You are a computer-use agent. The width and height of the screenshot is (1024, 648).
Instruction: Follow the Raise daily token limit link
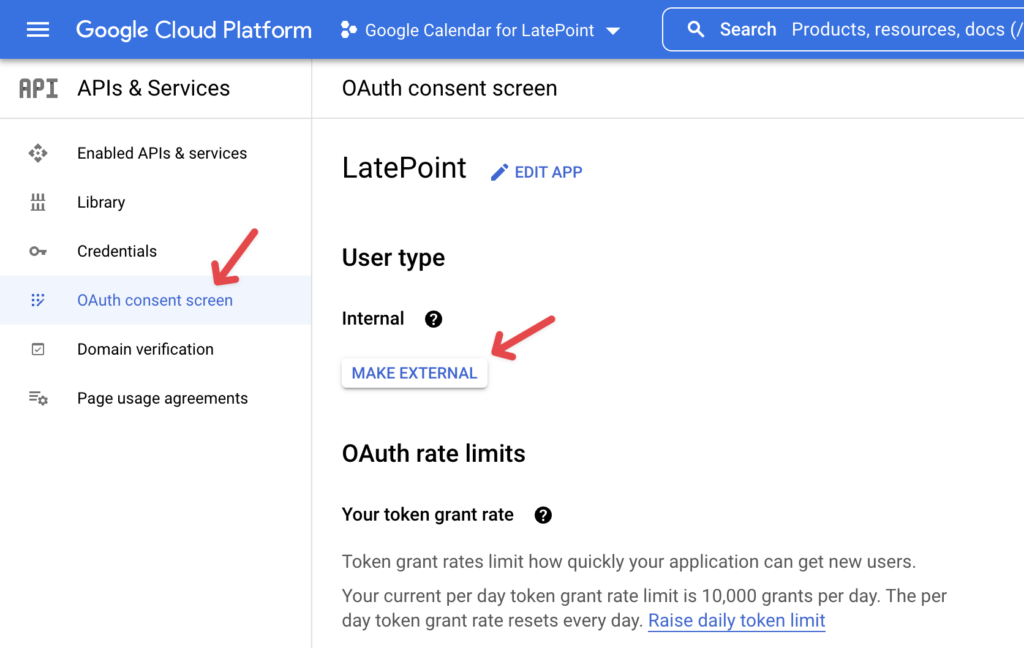(737, 621)
